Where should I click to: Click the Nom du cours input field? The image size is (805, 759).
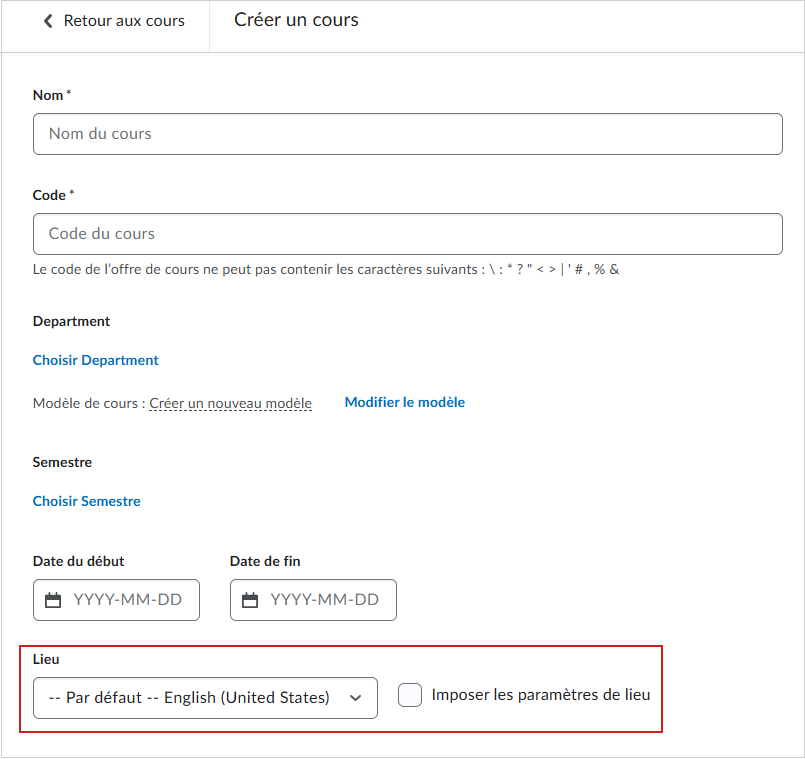point(407,134)
